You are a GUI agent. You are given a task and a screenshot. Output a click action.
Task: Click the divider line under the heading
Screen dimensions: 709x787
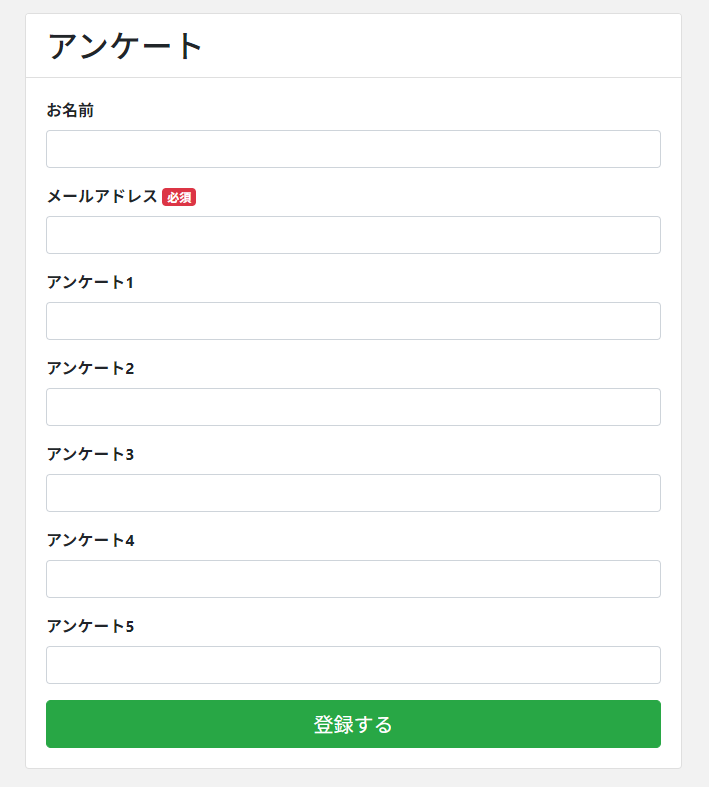coord(353,77)
